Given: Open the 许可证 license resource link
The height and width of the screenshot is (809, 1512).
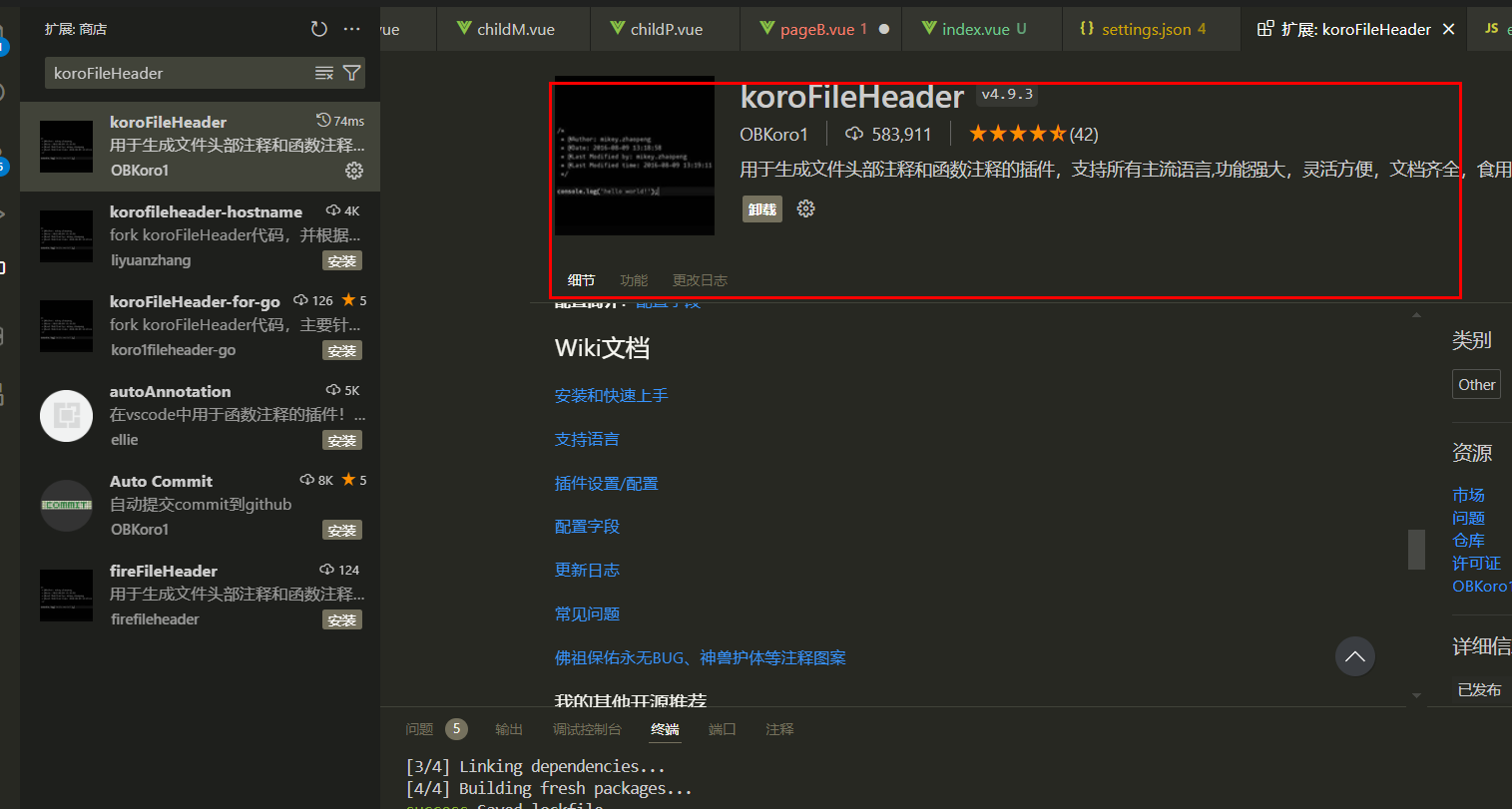Looking at the screenshot, I should coord(1476,564).
